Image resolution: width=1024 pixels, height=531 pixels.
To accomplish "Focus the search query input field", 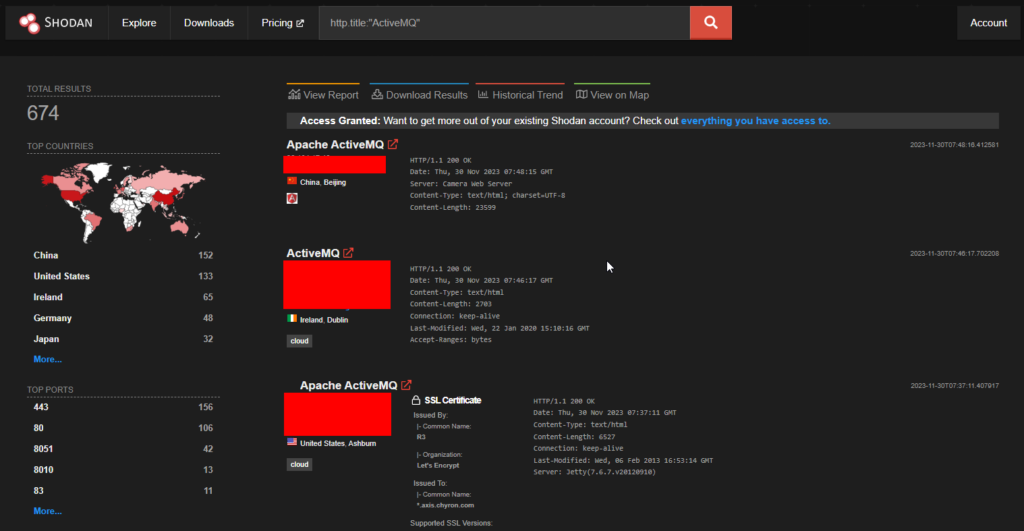I will click(504, 23).
